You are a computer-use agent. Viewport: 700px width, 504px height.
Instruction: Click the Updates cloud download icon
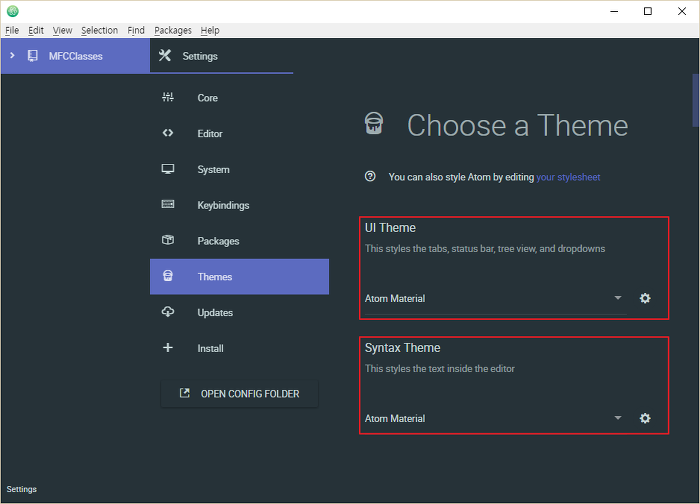168,312
